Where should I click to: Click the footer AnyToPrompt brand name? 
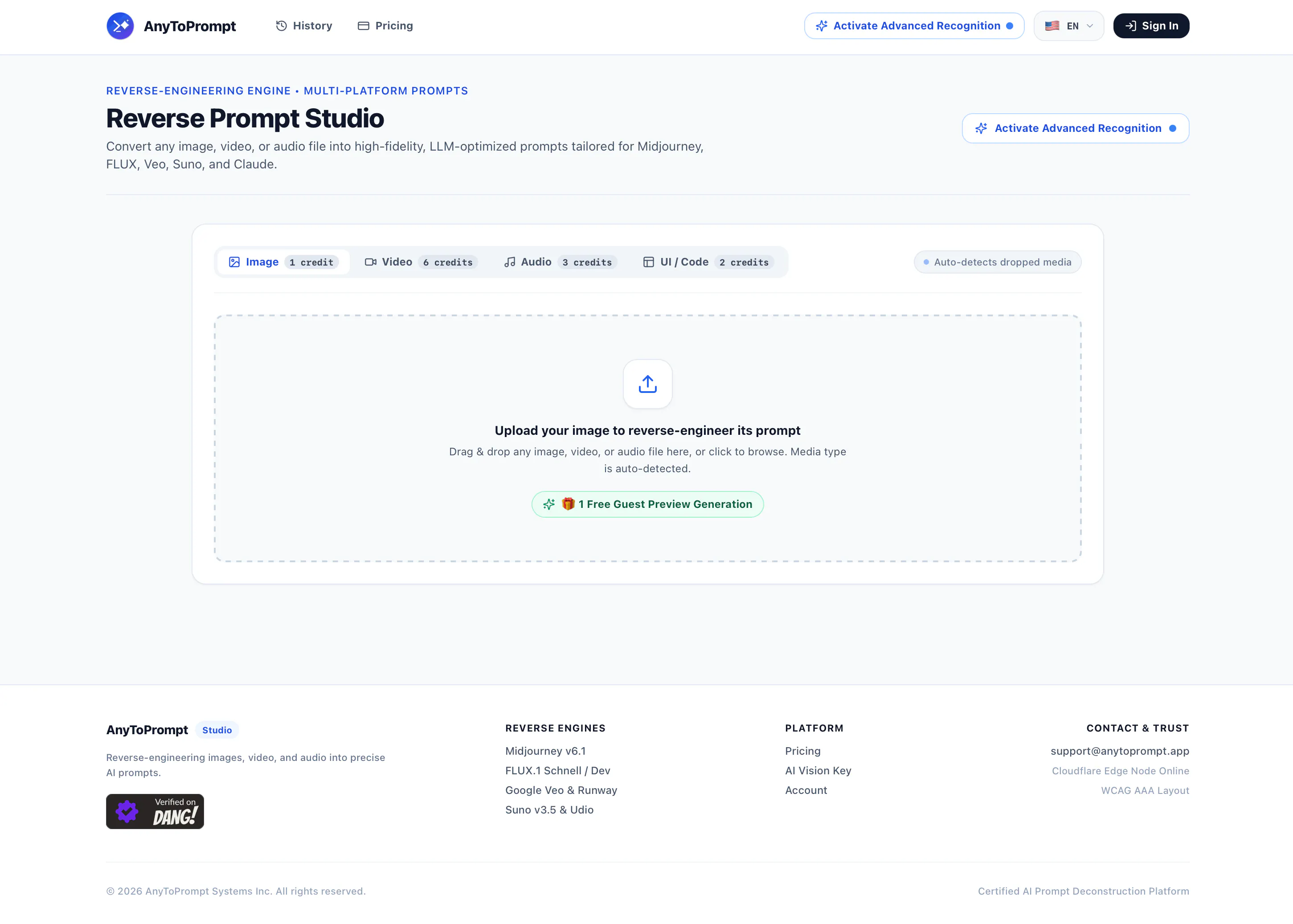click(x=147, y=730)
